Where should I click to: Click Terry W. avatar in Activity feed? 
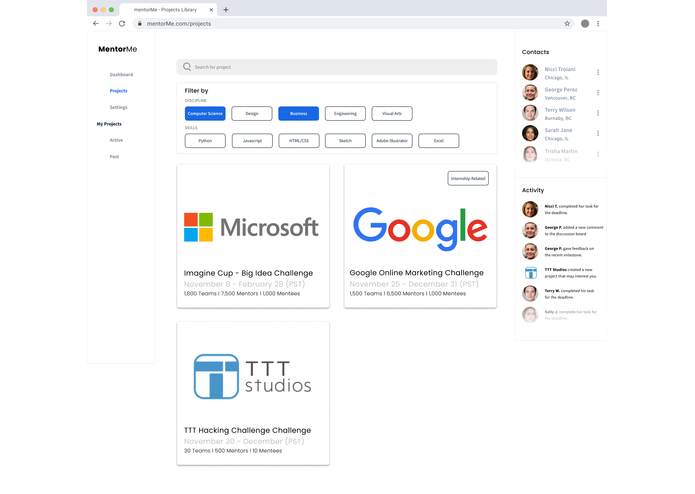pyautogui.click(x=530, y=293)
